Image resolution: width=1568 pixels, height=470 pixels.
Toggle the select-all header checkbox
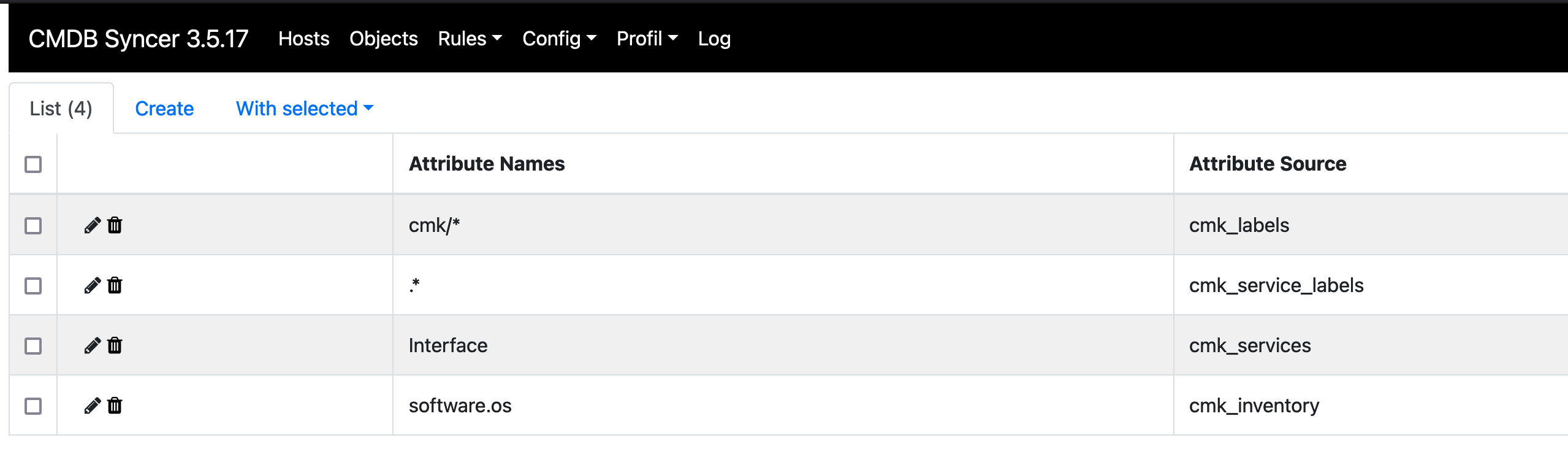(33, 164)
